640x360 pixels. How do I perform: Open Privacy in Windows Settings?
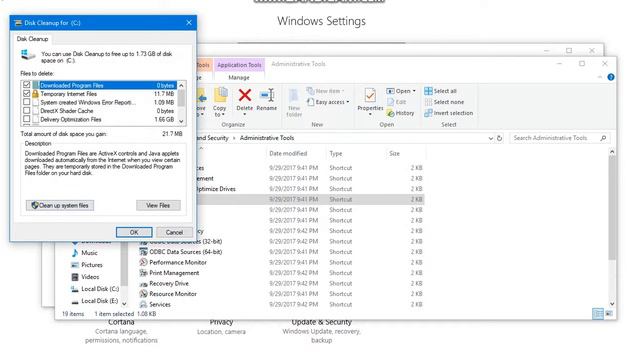pyautogui.click(x=221, y=327)
